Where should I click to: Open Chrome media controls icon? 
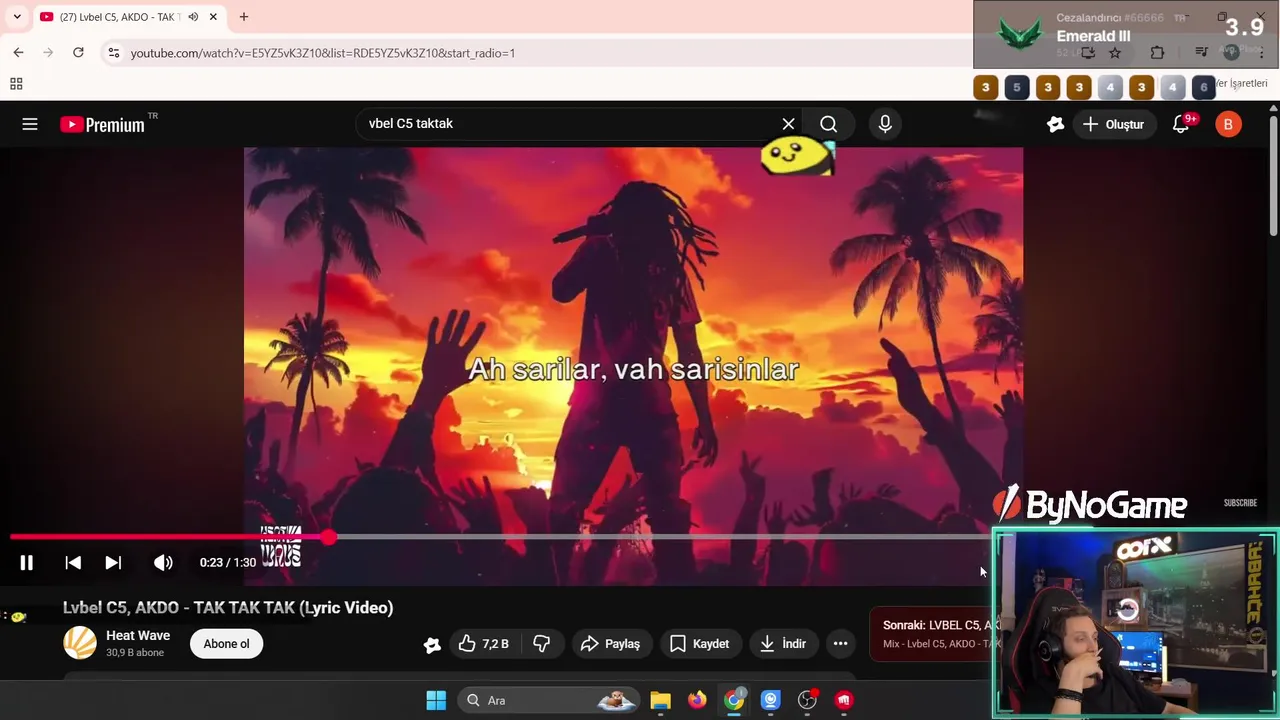coord(1201,53)
